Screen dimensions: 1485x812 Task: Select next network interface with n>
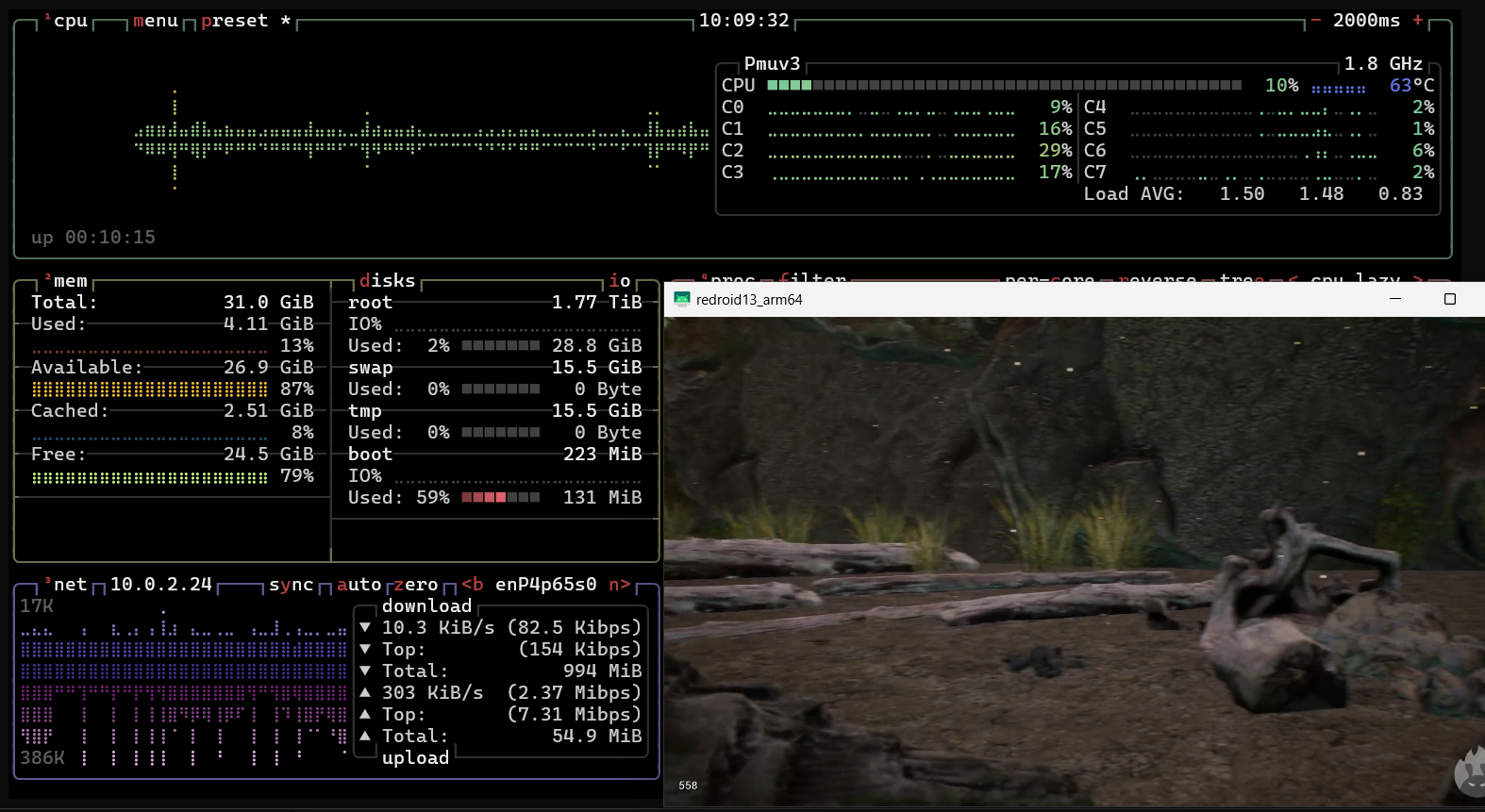619,585
